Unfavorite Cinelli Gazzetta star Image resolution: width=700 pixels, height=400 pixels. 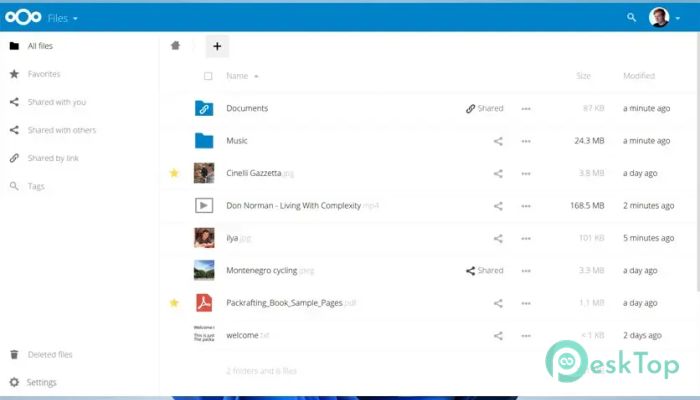pyautogui.click(x=174, y=173)
